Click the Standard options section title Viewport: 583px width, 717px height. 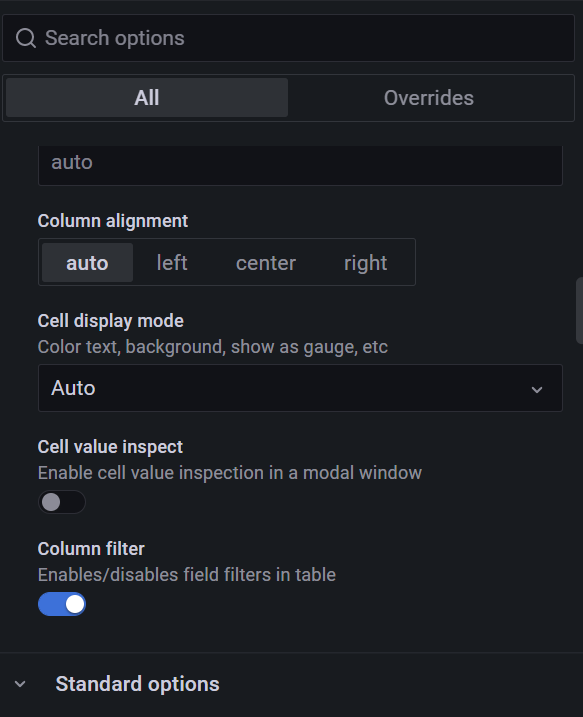click(x=137, y=684)
